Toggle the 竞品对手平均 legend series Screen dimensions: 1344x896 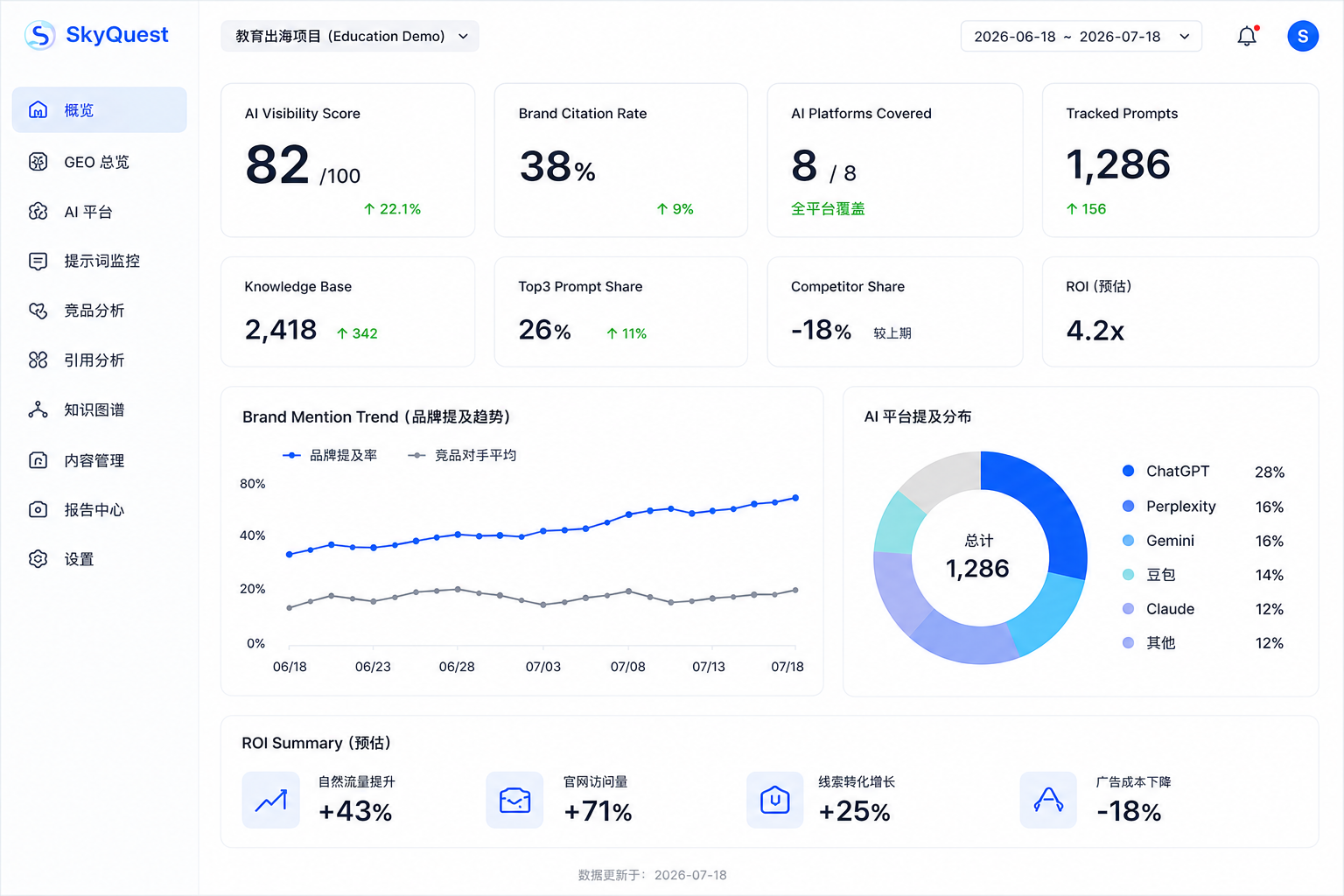[462, 455]
